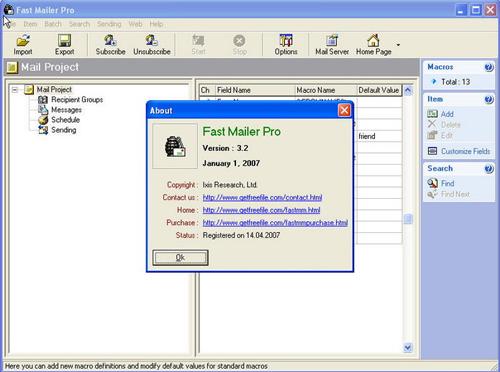Open the Search menu

[79, 24]
